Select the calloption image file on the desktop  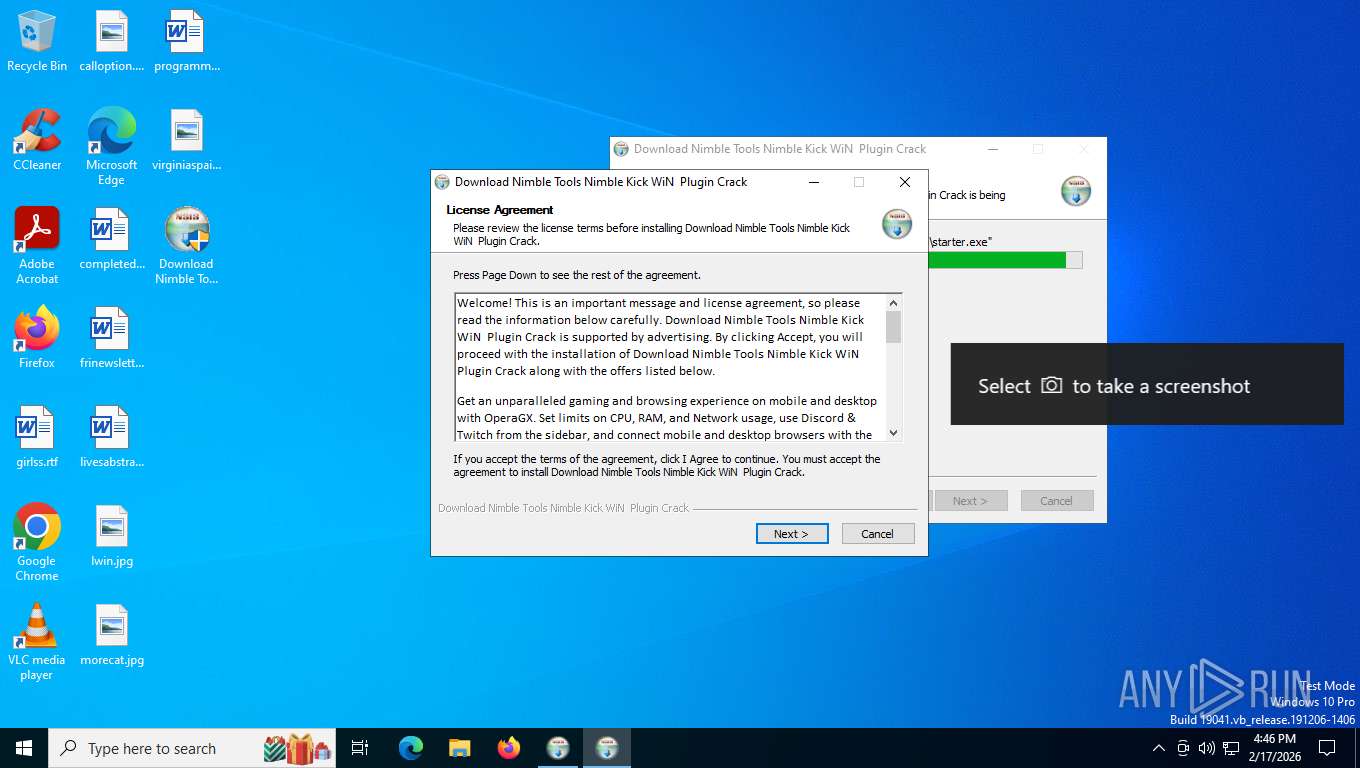point(112,41)
